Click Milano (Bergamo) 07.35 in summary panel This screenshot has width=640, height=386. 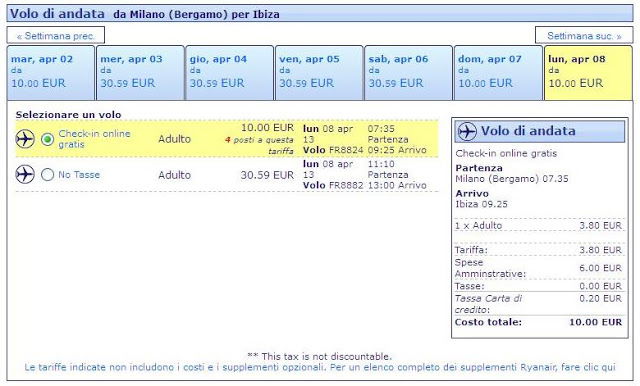512,179
